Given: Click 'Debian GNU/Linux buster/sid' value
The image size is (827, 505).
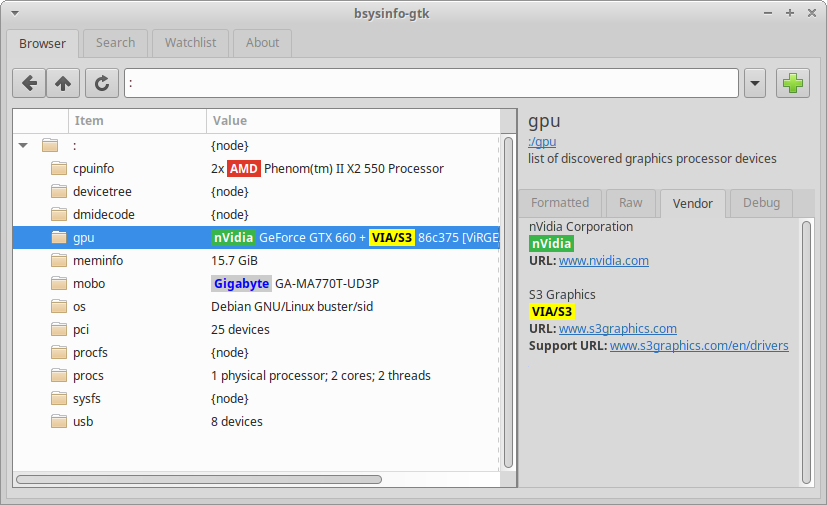Looking at the screenshot, I should [x=292, y=307].
